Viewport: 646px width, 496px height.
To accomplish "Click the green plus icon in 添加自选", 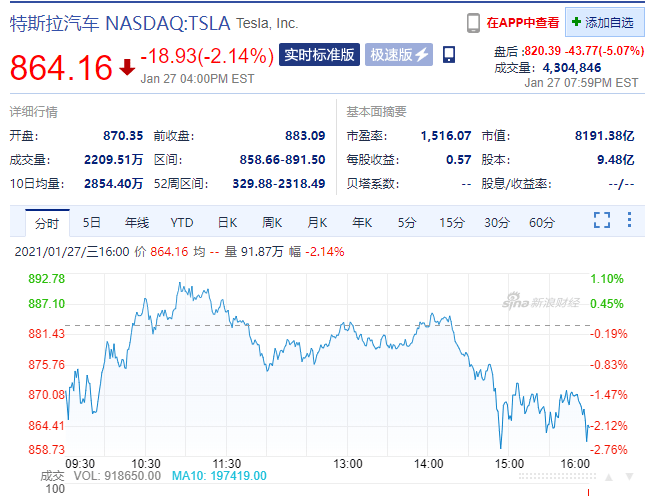I will pos(576,22).
